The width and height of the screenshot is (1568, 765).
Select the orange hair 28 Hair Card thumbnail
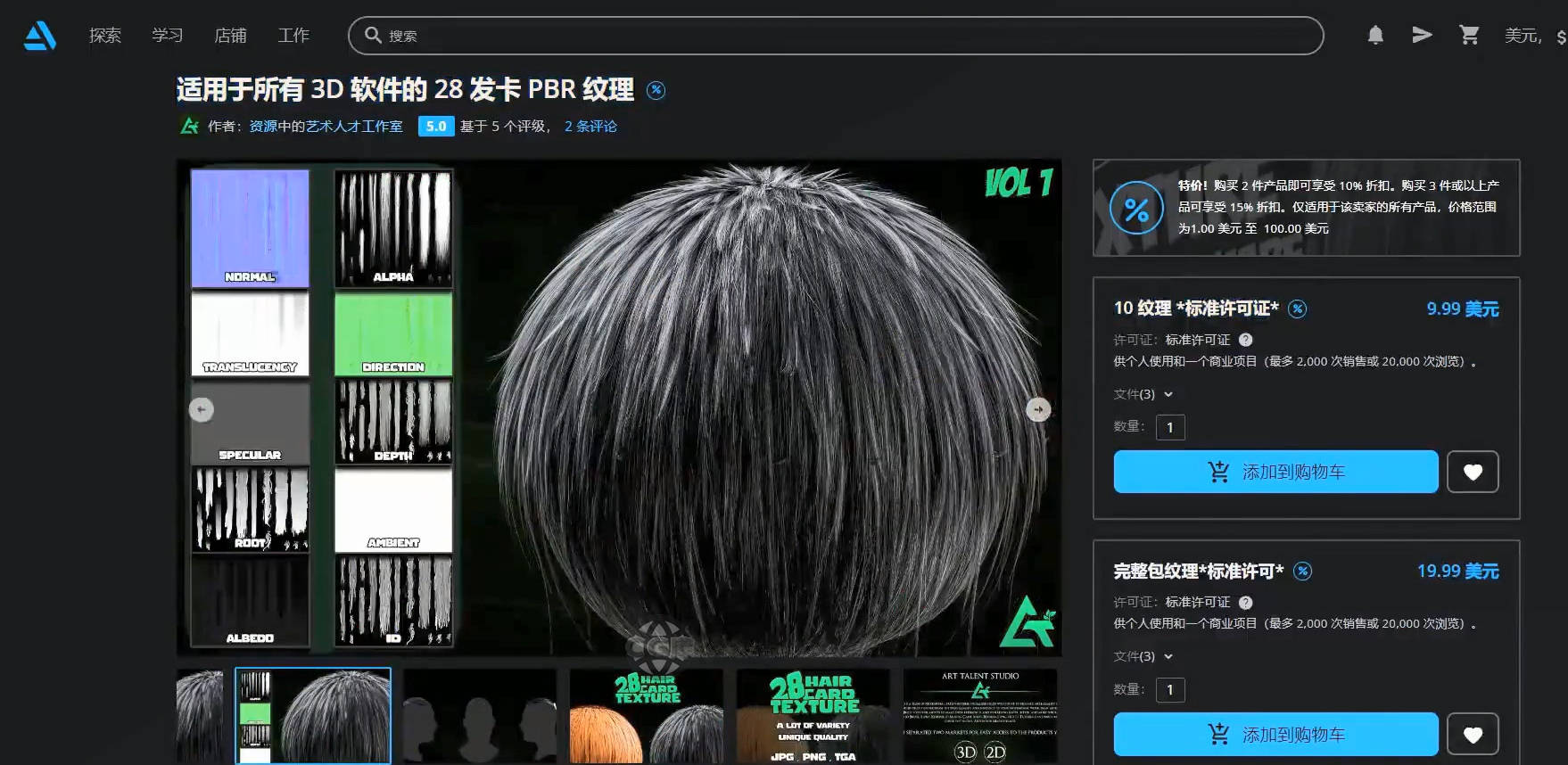tap(646, 716)
